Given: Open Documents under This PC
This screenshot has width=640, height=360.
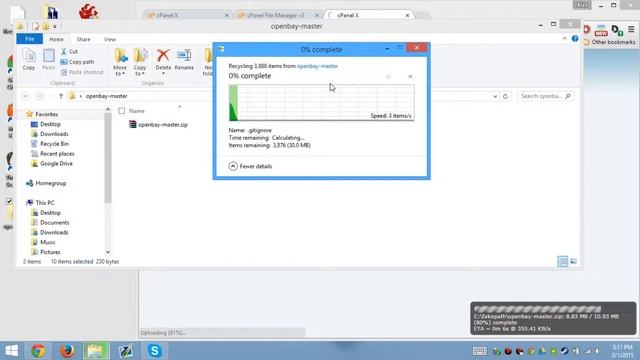Looking at the screenshot, I should click(x=50, y=222).
